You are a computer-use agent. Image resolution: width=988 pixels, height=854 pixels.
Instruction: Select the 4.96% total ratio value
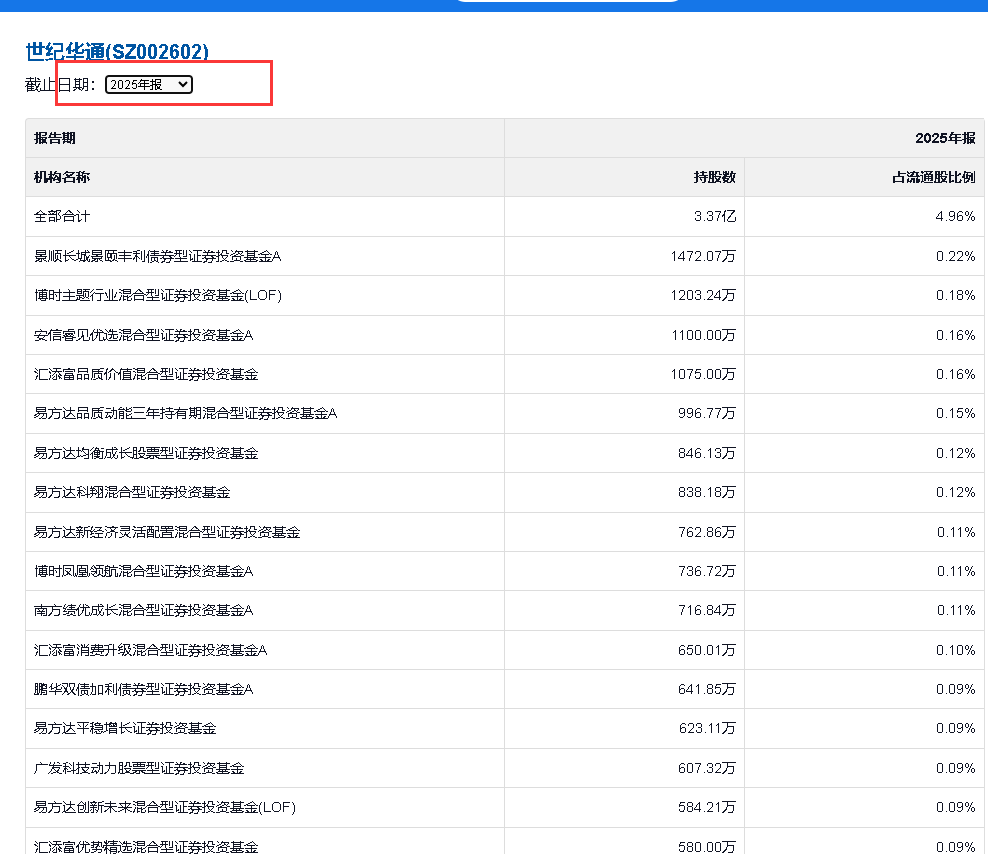(x=955, y=216)
